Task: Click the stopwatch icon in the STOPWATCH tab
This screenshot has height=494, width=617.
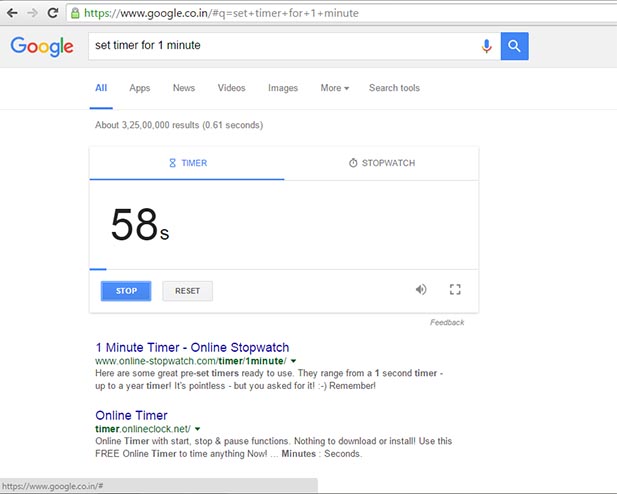Action: click(353, 163)
